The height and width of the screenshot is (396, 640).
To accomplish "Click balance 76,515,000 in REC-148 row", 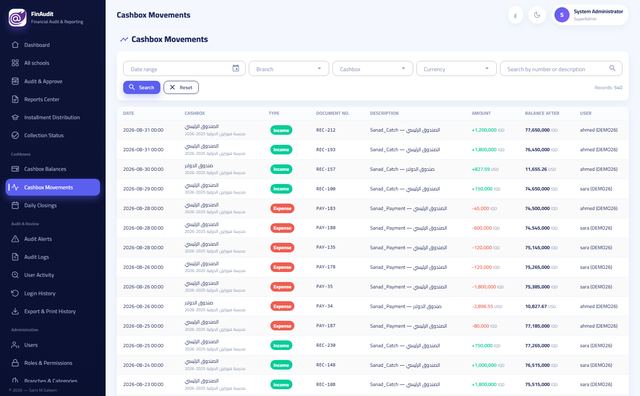I will pyautogui.click(x=537, y=365).
